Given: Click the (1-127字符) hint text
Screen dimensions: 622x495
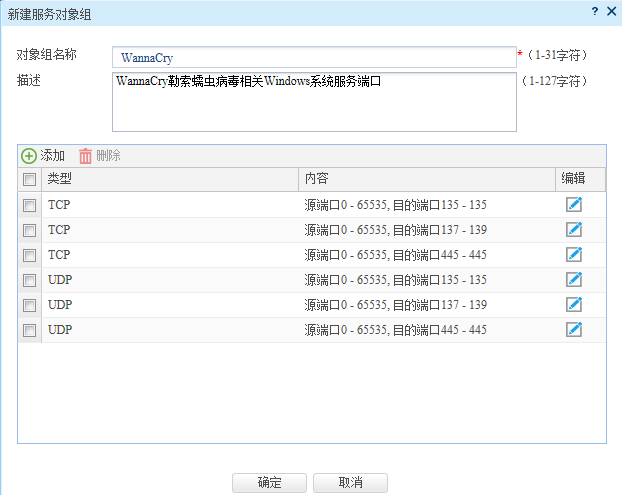Looking at the screenshot, I should (554, 81).
